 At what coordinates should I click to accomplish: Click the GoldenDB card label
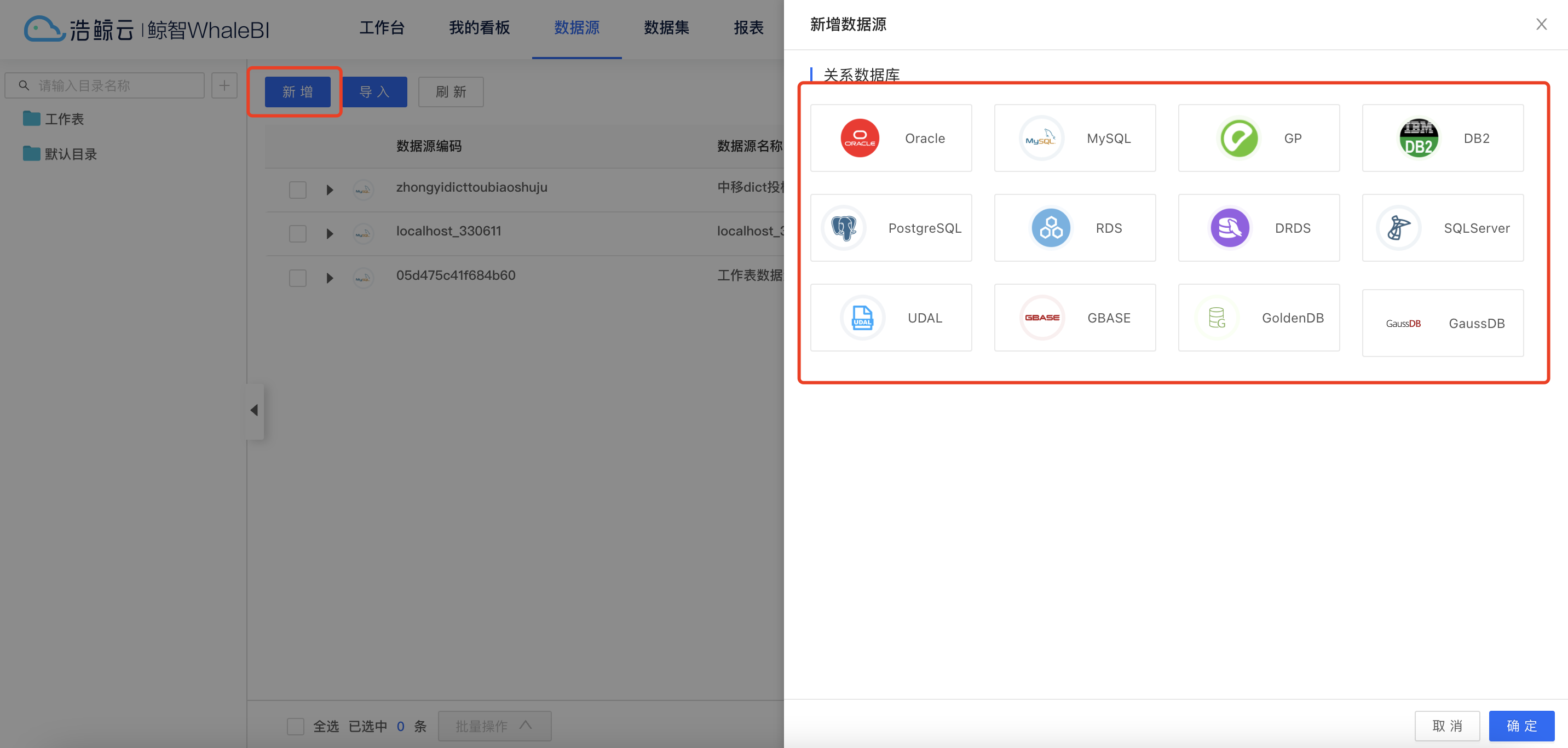click(x=1293, y=318)
